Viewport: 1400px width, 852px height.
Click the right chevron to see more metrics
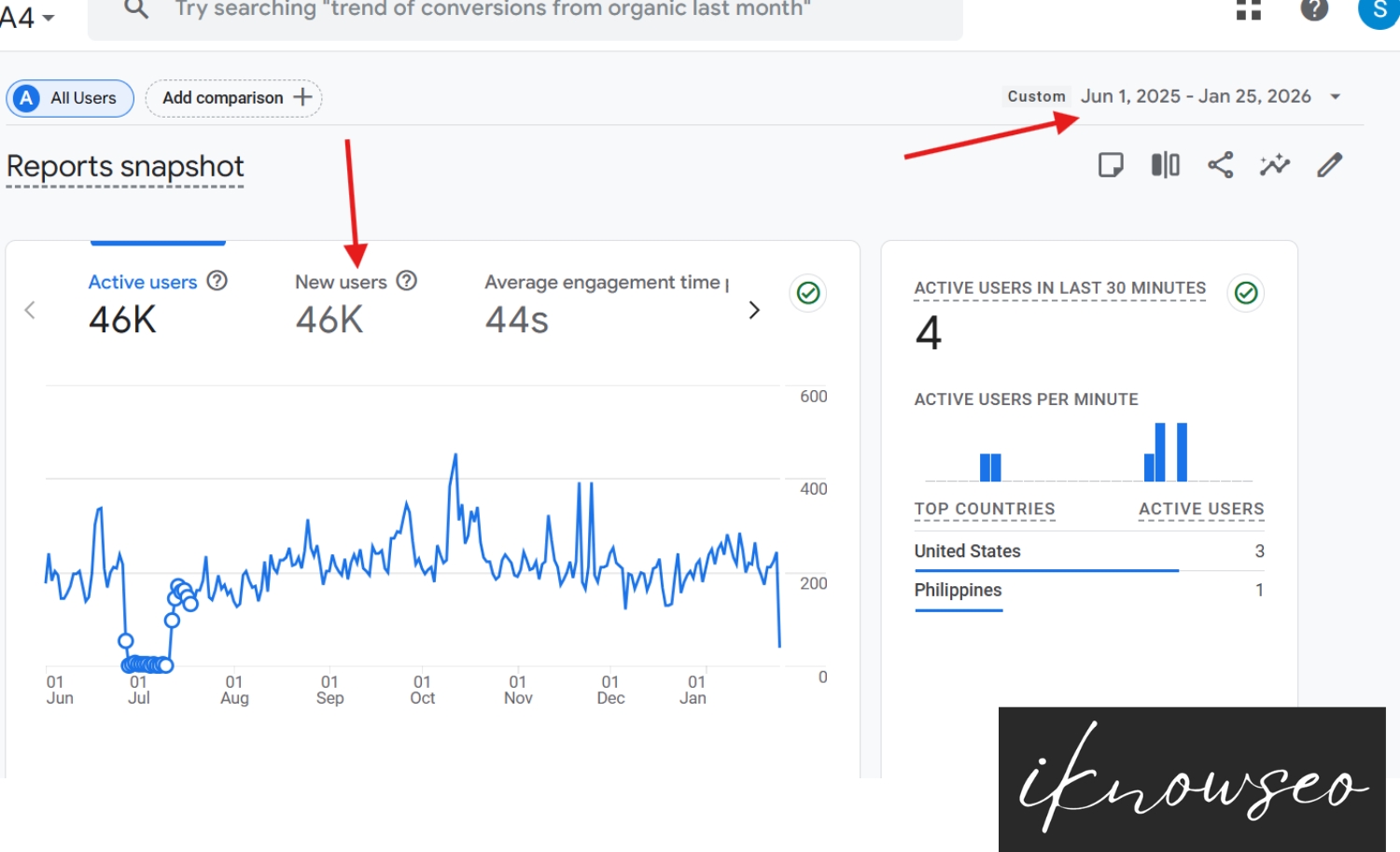coord(754,310)
